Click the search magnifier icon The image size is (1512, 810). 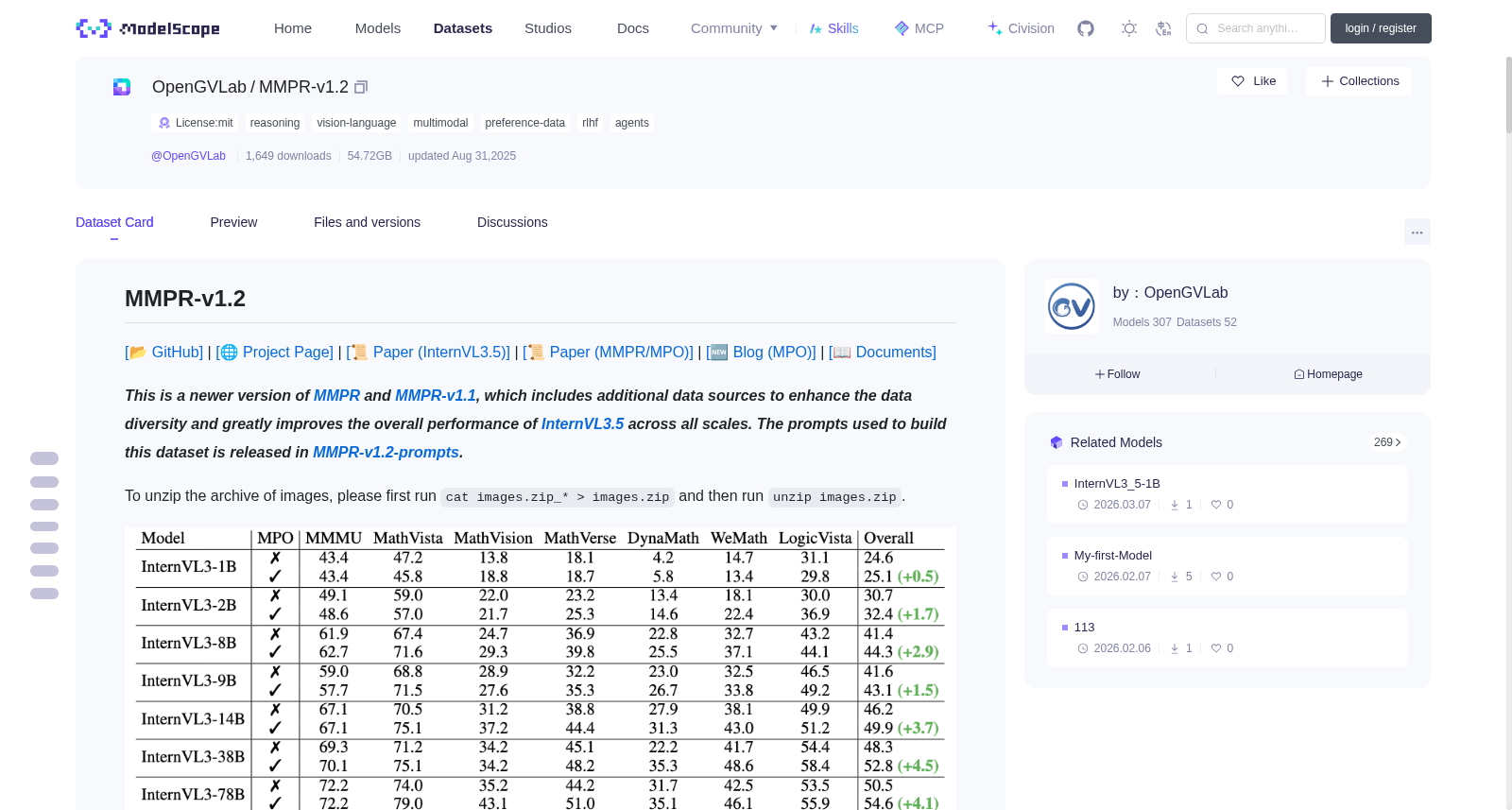(1203, 28)
